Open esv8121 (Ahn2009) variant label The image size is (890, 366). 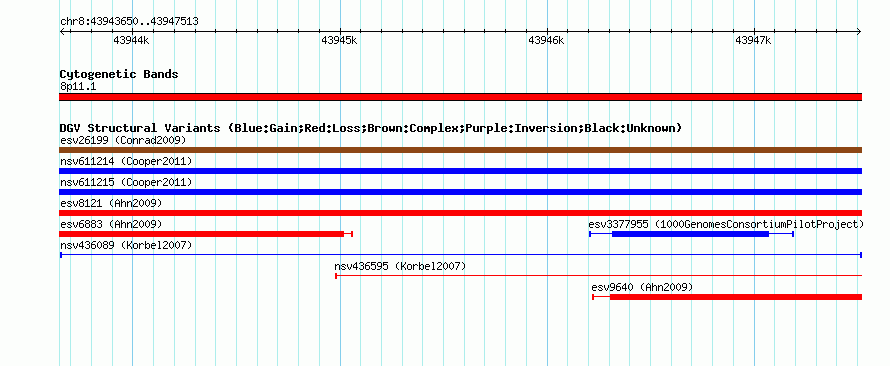[111, 203]
